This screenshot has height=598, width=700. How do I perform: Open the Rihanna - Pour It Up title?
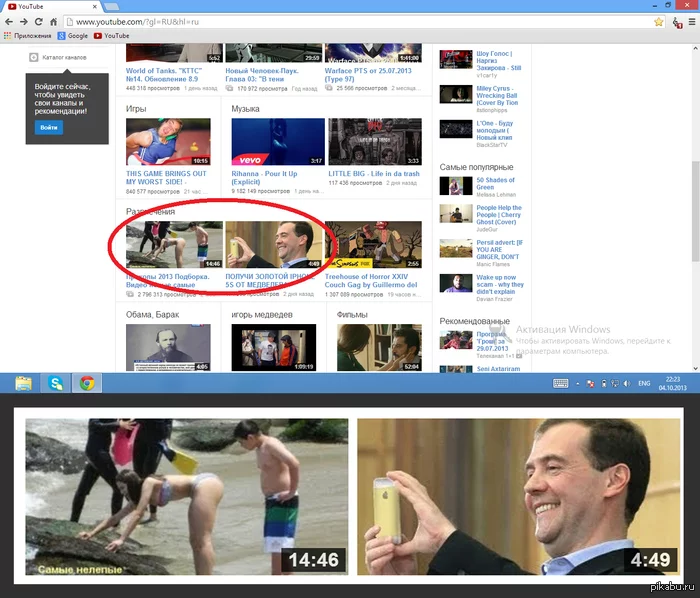264,178
